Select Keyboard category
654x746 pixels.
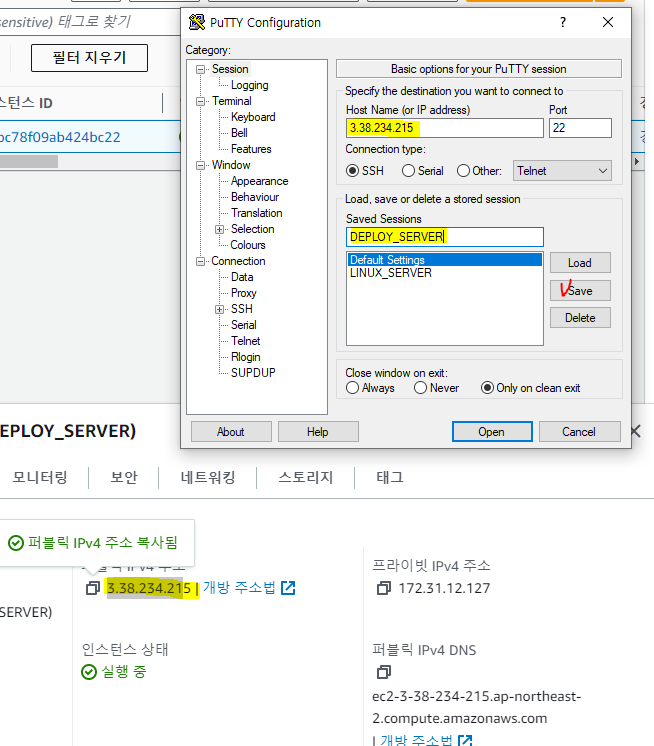click(x=253, y=117)
